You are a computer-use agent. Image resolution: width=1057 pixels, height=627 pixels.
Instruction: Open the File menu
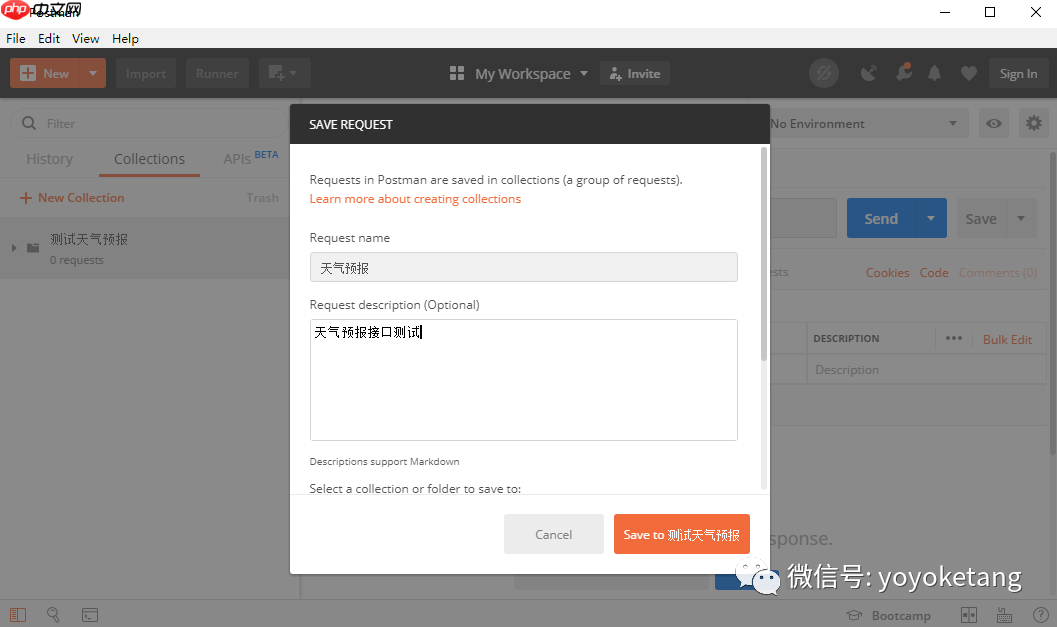pyautogui.click(x=16, y=38)
